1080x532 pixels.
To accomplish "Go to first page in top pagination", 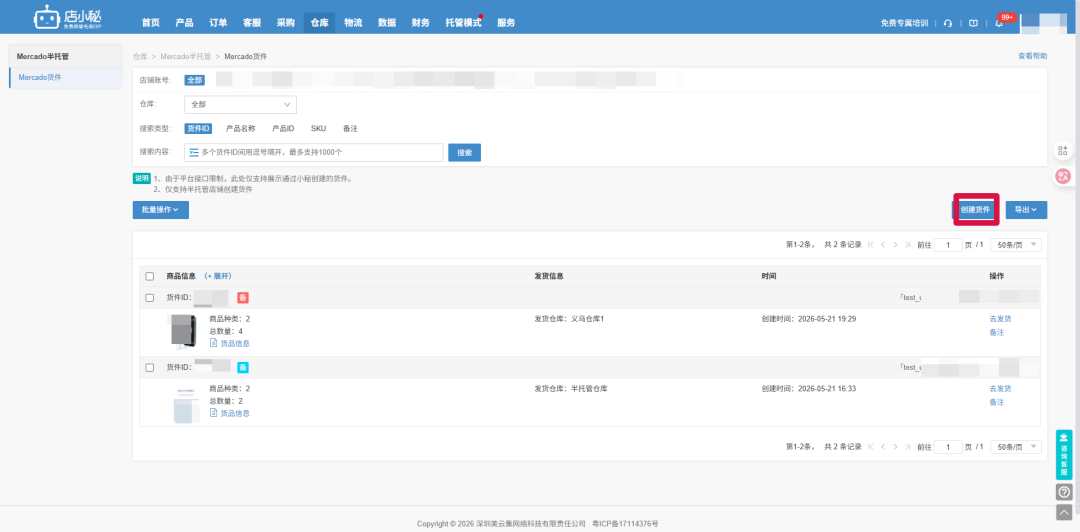I will tap(871, 245).
